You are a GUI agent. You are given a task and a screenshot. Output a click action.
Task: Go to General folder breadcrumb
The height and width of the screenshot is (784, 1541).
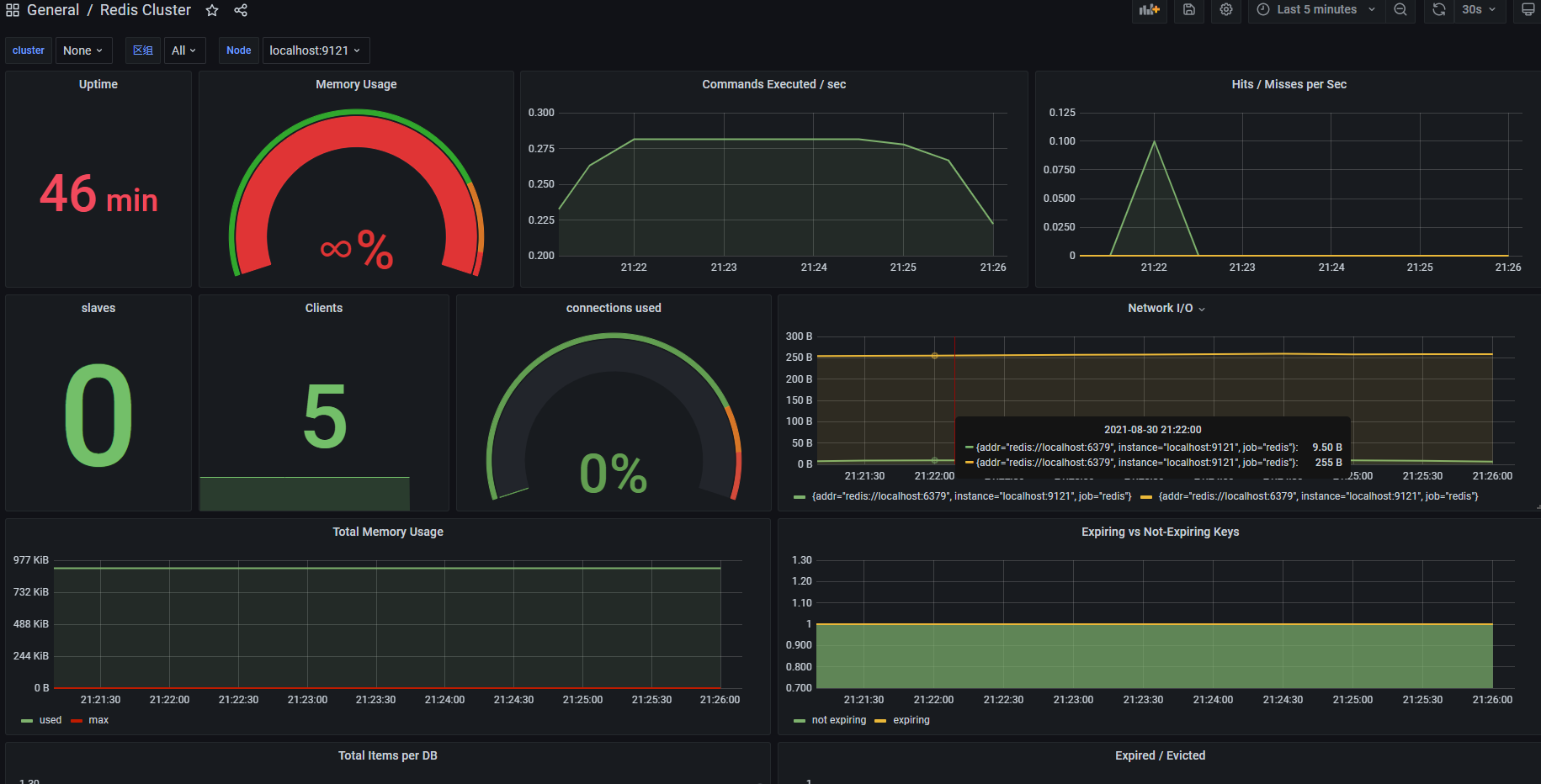click(x=52, y=10)
